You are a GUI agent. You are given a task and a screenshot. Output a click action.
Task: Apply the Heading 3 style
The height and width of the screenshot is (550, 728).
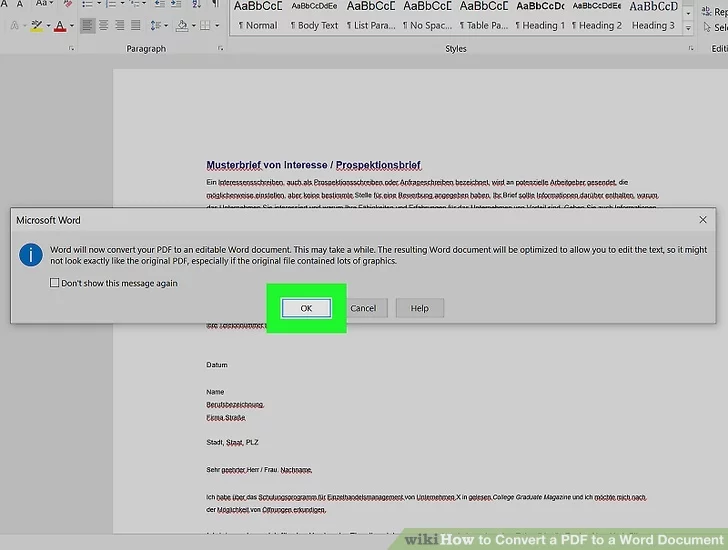point(653,16)
